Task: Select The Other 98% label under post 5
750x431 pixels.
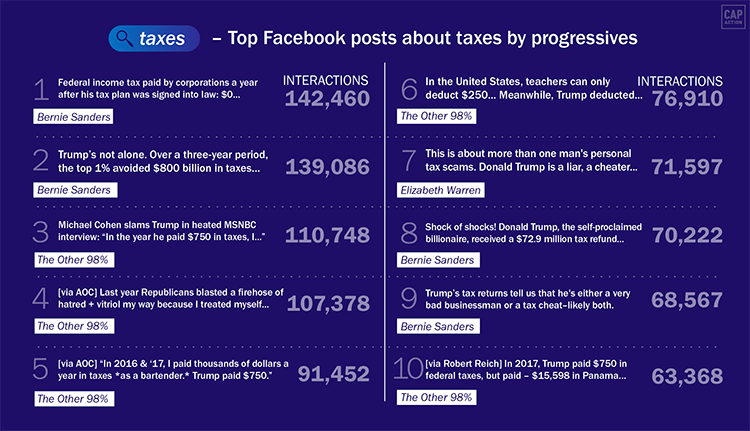Action: (x=72, y=397)
